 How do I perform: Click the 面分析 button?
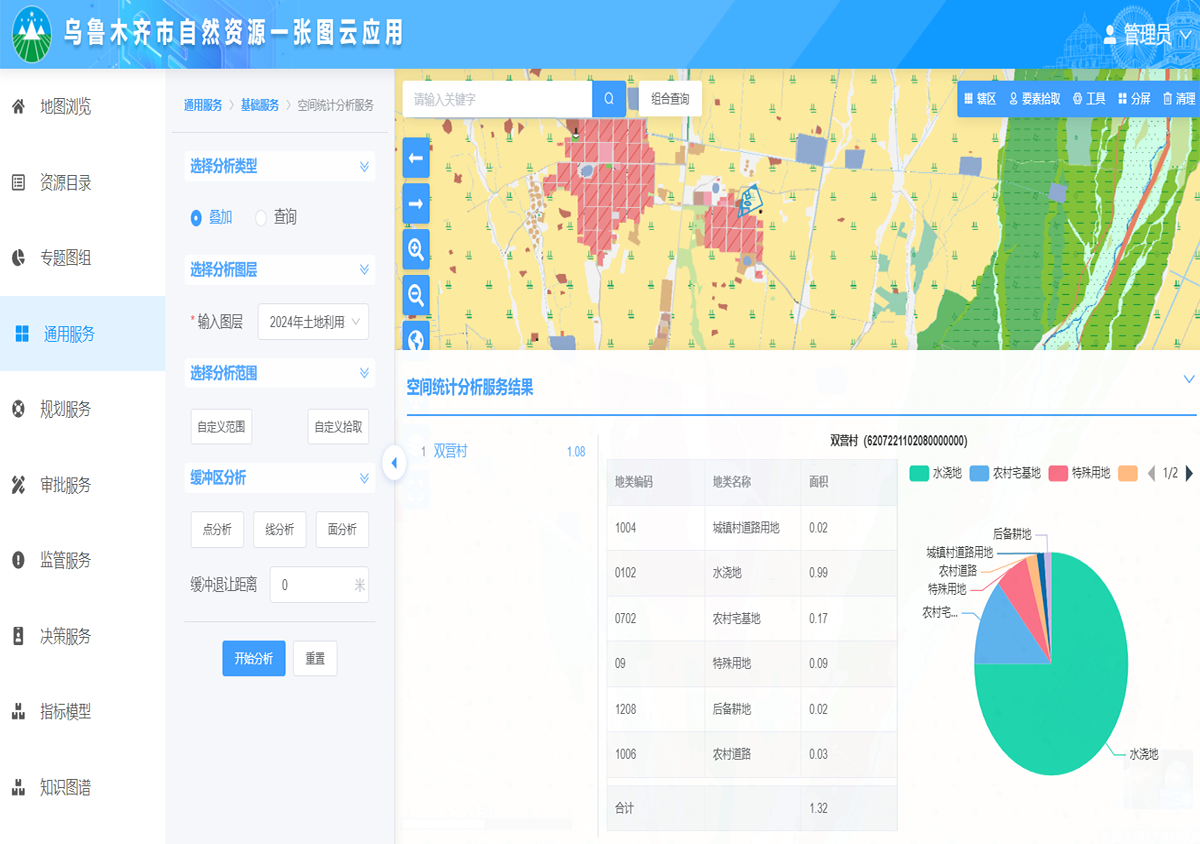point(342,530)
